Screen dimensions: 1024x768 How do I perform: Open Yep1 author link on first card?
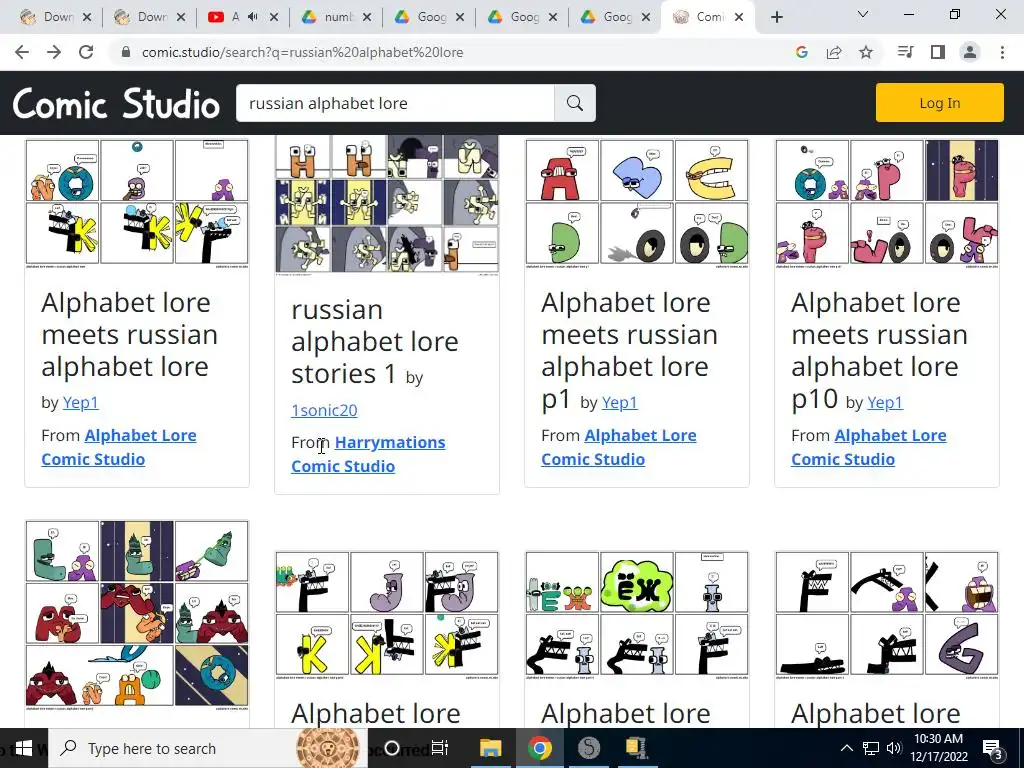coord(80,402)
